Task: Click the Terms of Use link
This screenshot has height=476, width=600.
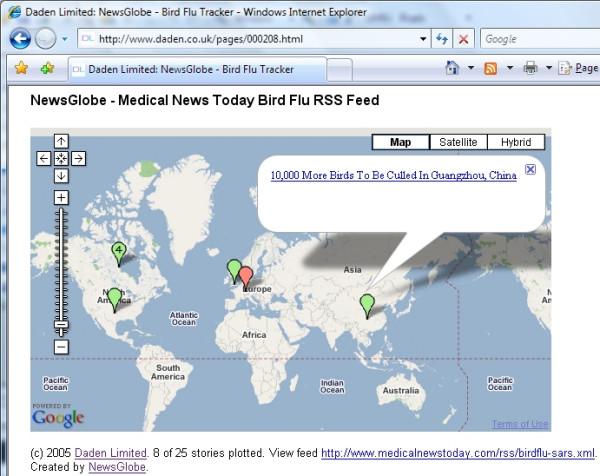Action: pyautogui.click(x=520, y=424)
